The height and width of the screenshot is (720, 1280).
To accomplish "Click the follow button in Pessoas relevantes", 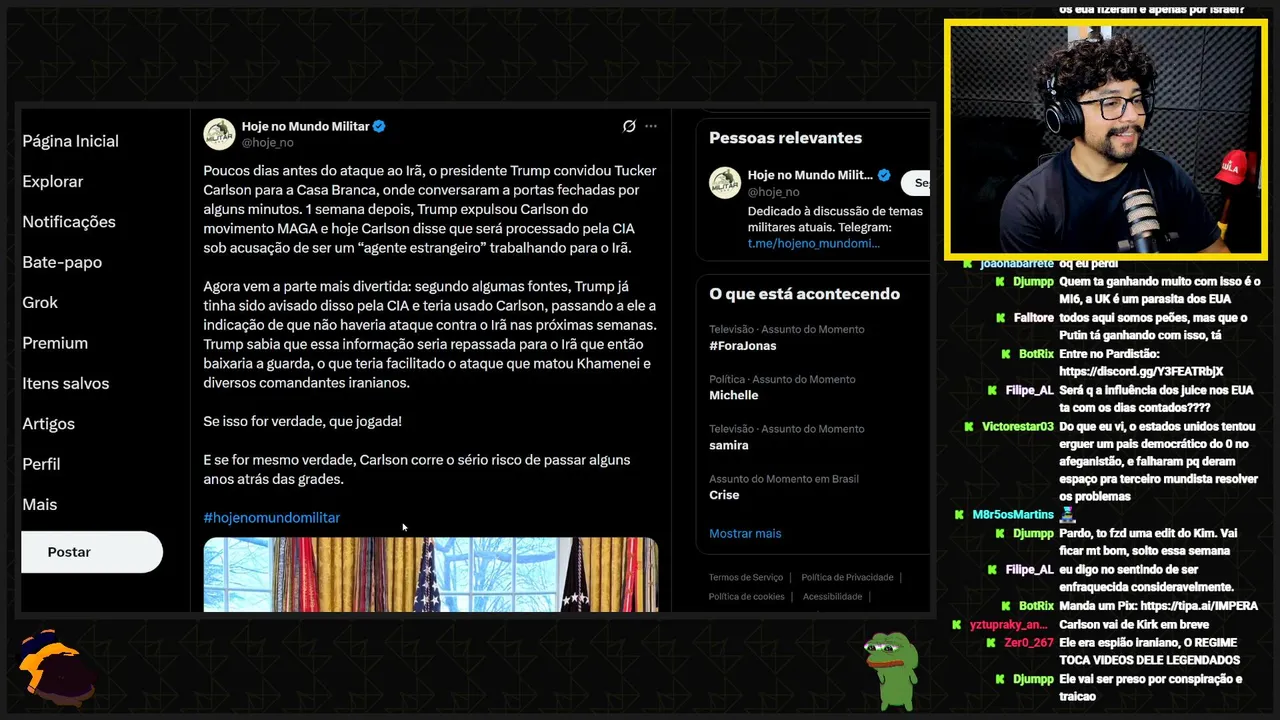I will pyautogui.click(x=916, y=183).
